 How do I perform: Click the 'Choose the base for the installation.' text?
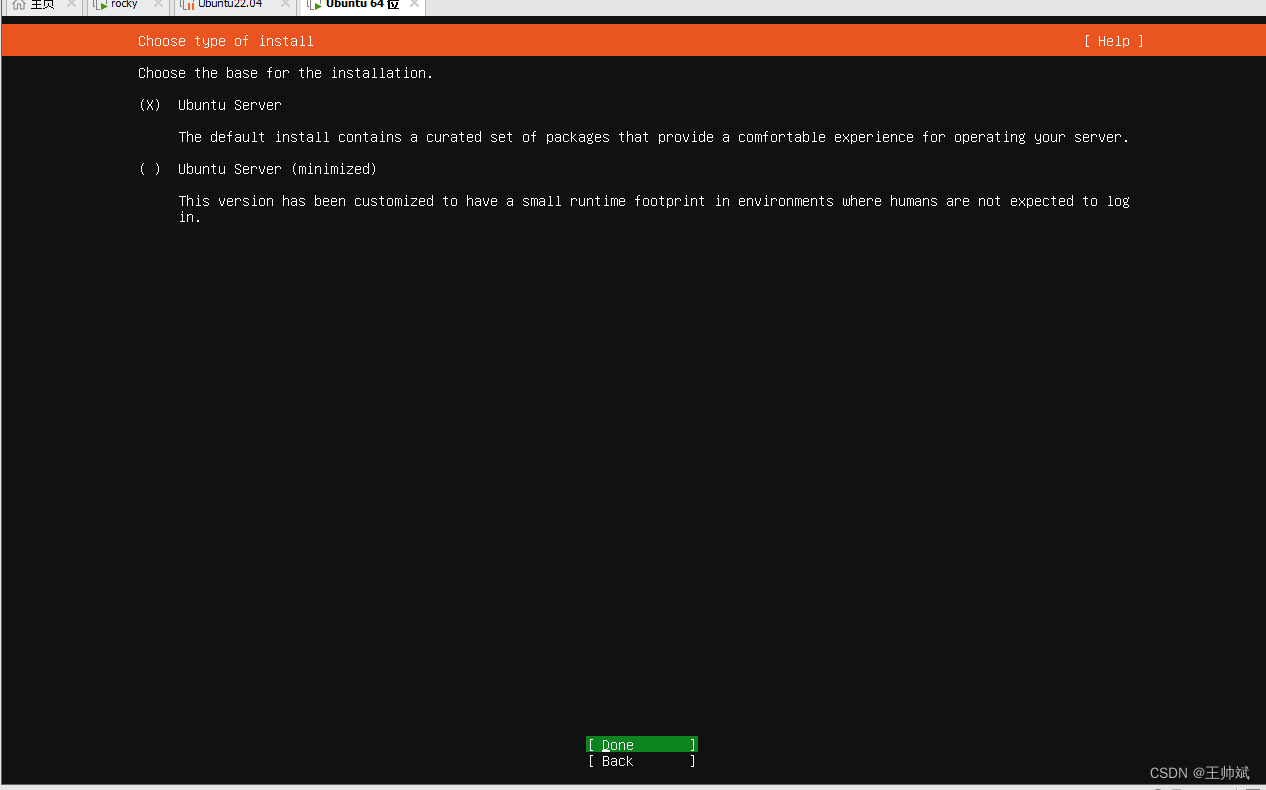tap(286, 73)
